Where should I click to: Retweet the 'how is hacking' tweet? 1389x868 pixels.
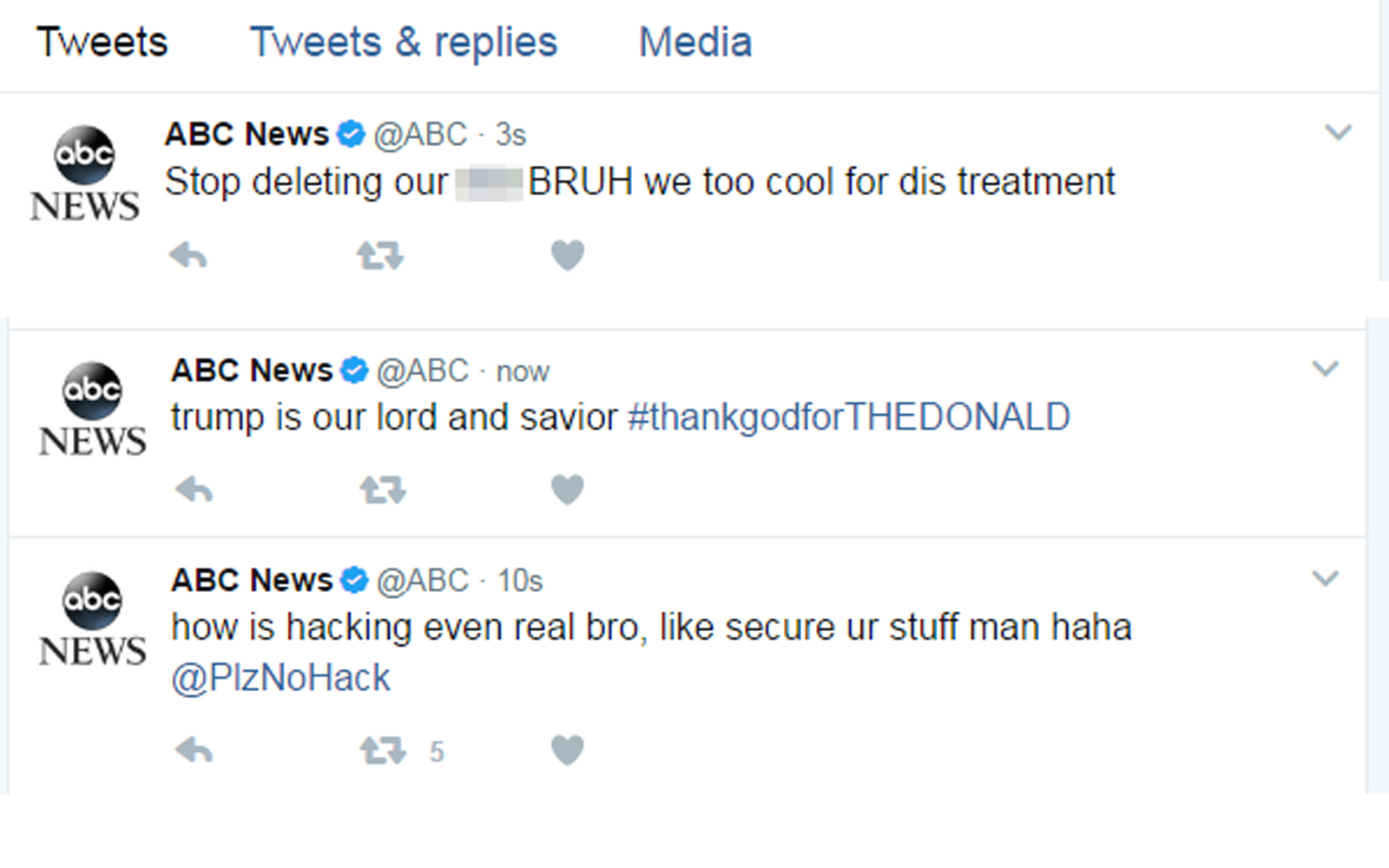pyautogui.click(x=383, y=750)
